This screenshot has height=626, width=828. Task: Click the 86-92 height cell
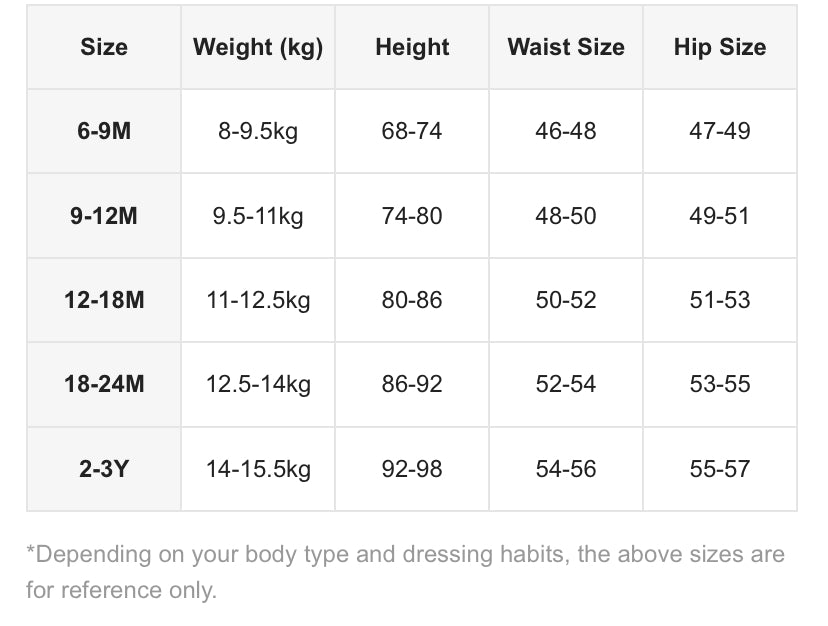pos(412,384)
